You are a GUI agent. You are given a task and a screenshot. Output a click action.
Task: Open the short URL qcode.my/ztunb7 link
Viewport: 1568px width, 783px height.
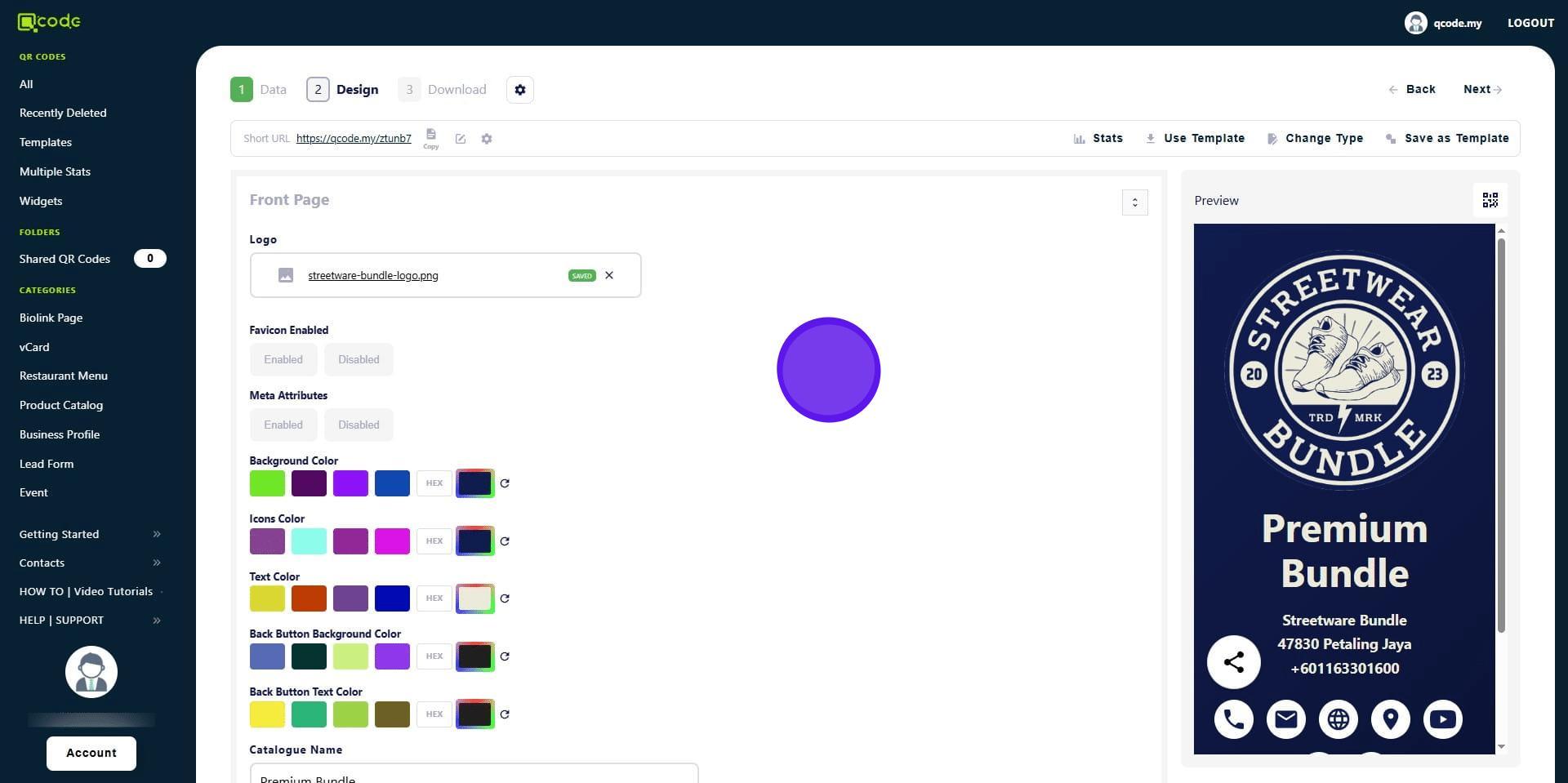coord(354,139)
